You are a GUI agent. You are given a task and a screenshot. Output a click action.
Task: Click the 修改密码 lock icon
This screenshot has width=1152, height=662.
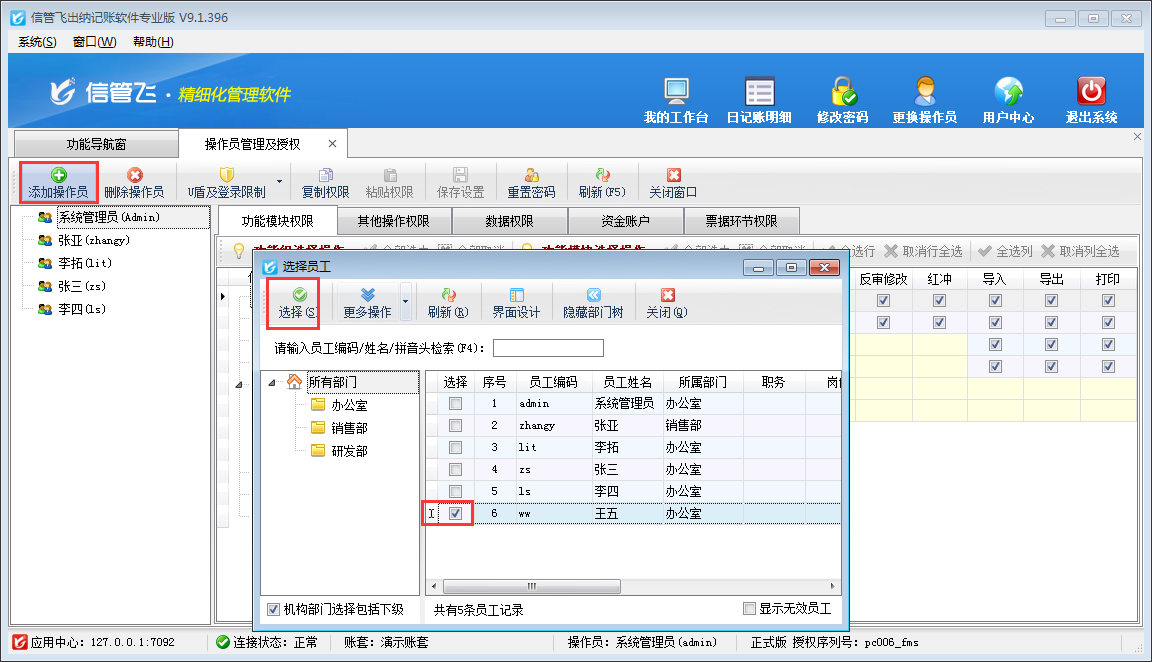843,92
